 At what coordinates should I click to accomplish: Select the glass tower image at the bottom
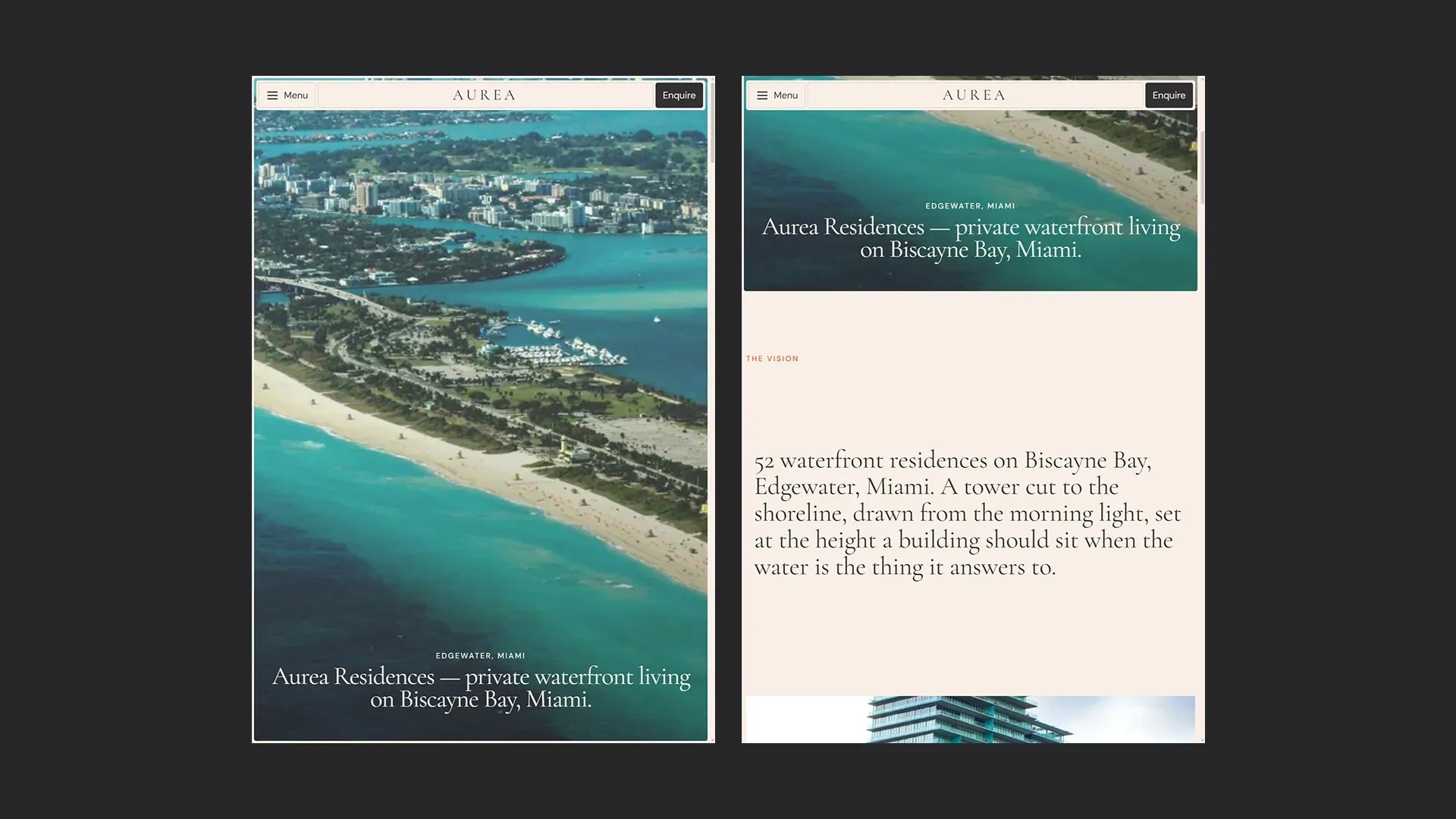pyautogui.click(x=971, y=719)
